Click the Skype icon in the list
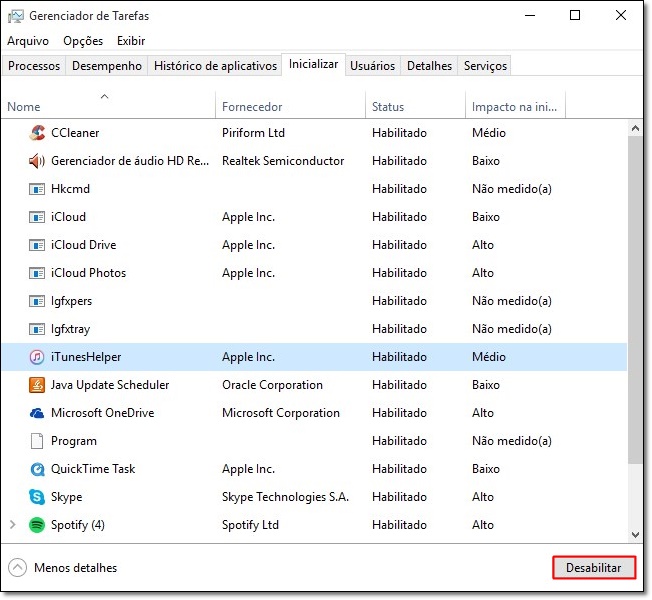 [37, 497]
